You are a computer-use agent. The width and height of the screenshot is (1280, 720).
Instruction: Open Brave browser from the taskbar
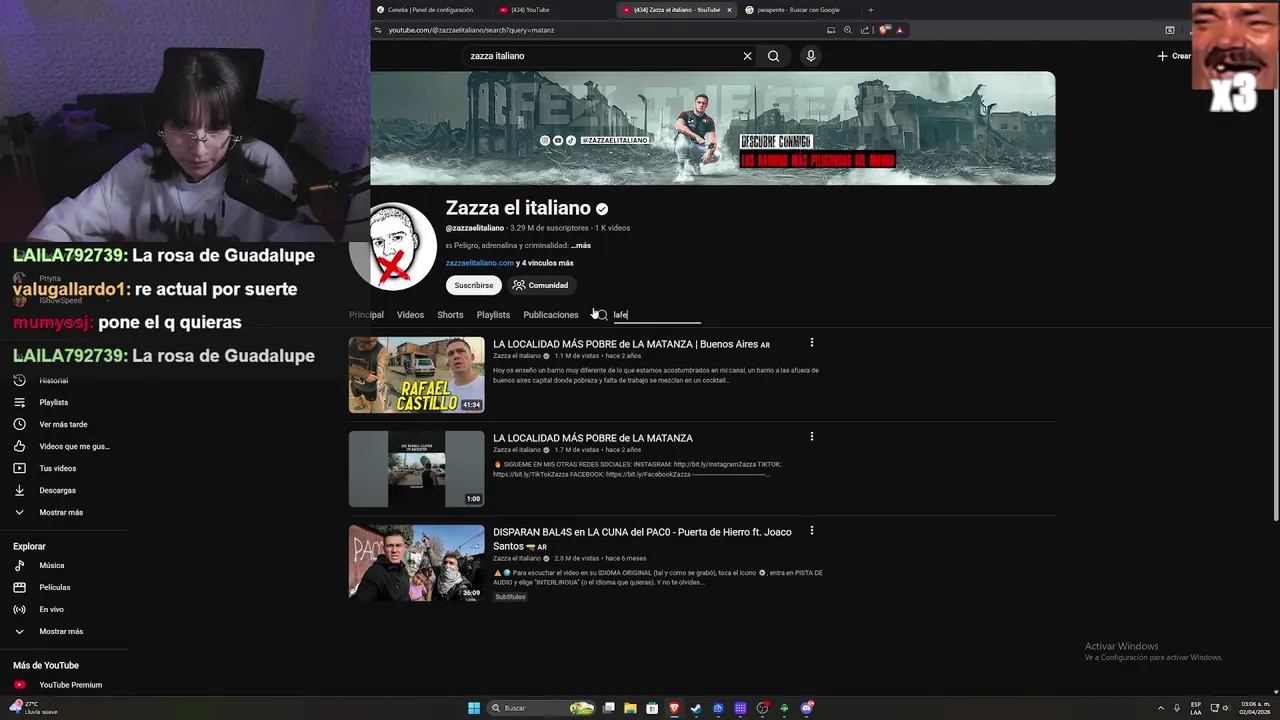[x=674, y=708]
